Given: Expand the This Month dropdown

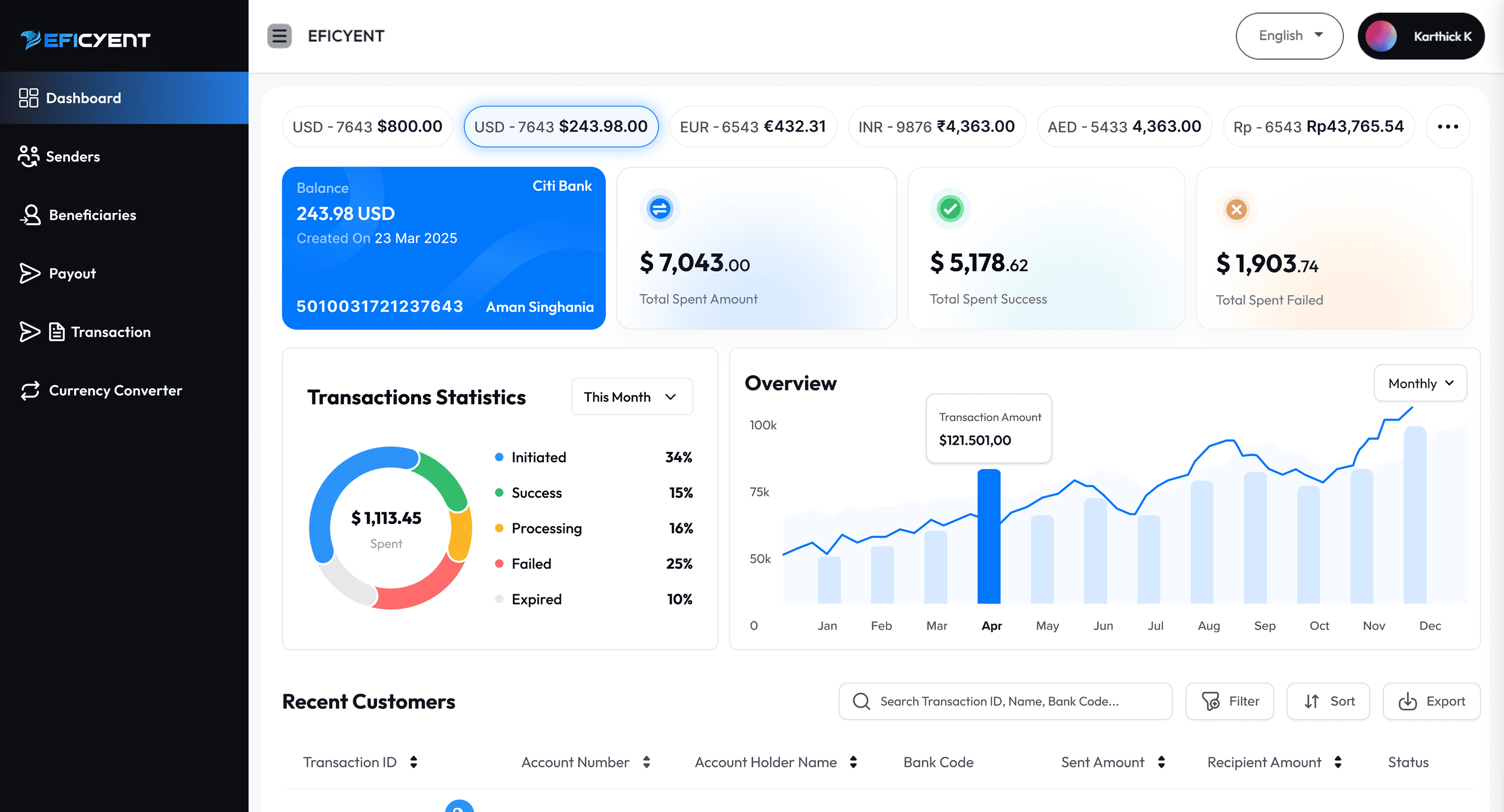Looking at the screenshot, I should [632, 397].
